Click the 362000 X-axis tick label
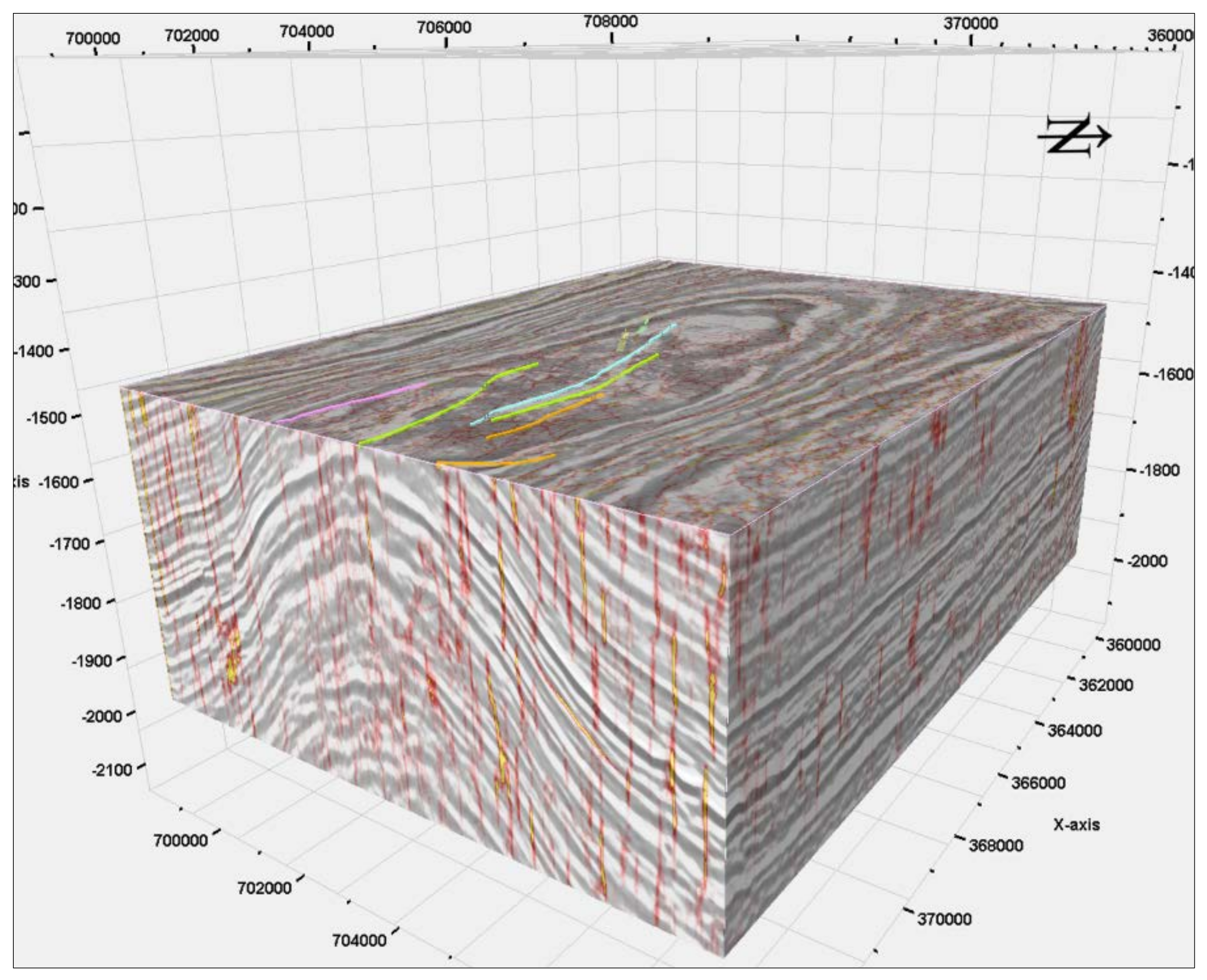Screen dimensions: 1207x980 (x=1105, y=685)
